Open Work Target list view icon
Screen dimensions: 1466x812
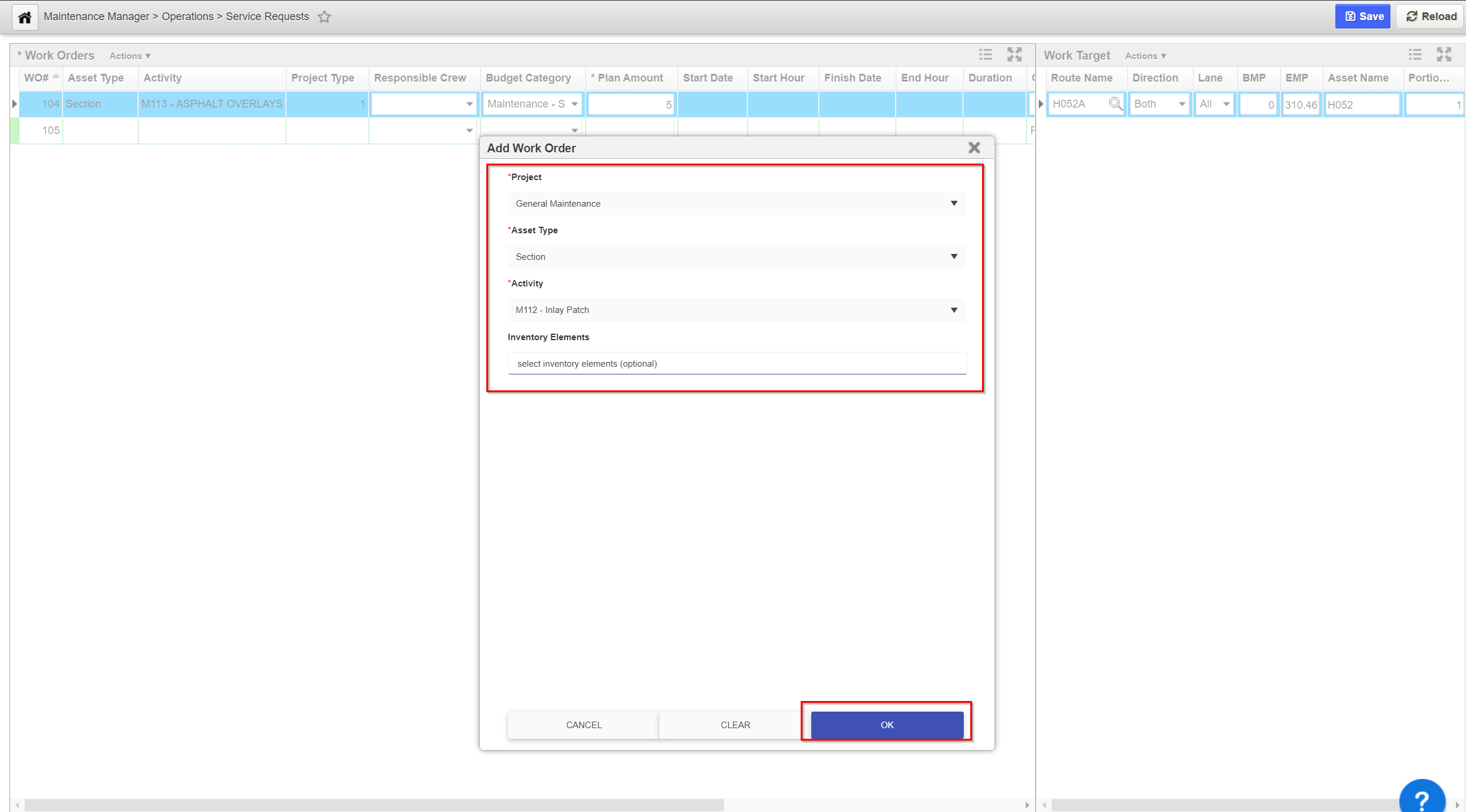(1415, 55)
